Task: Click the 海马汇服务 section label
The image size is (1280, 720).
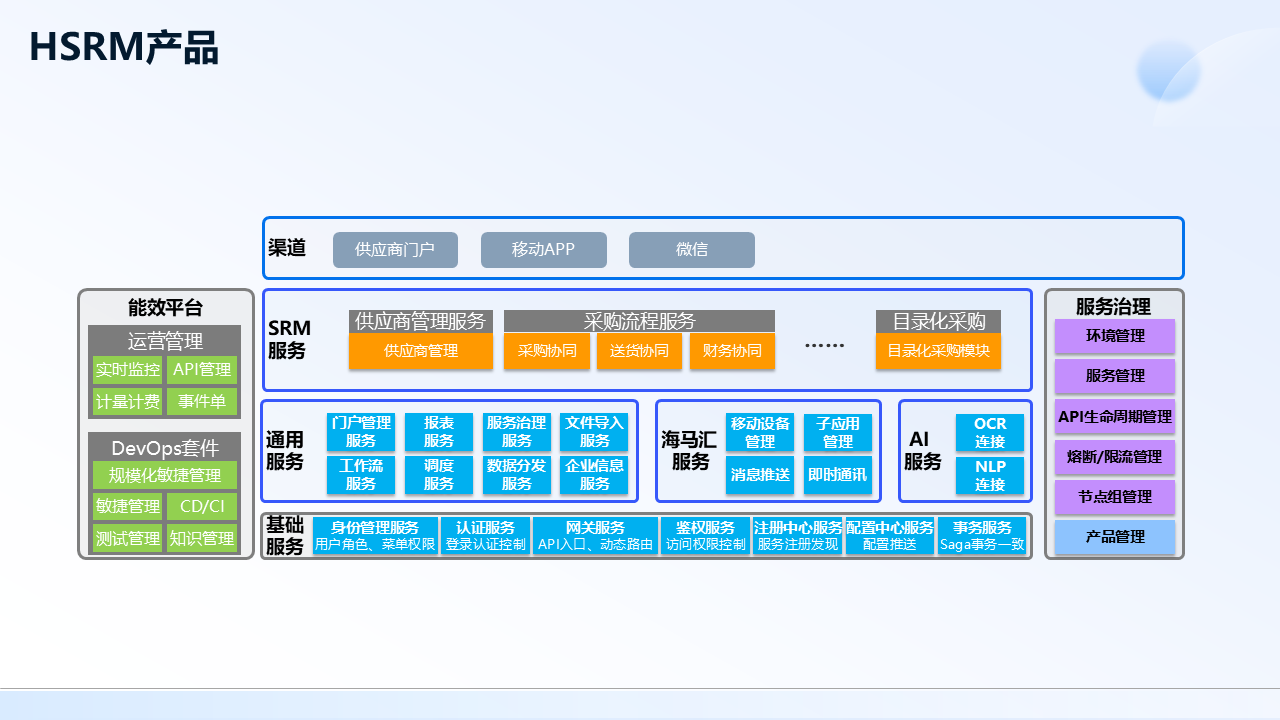Action: click(x=689, y=451)
